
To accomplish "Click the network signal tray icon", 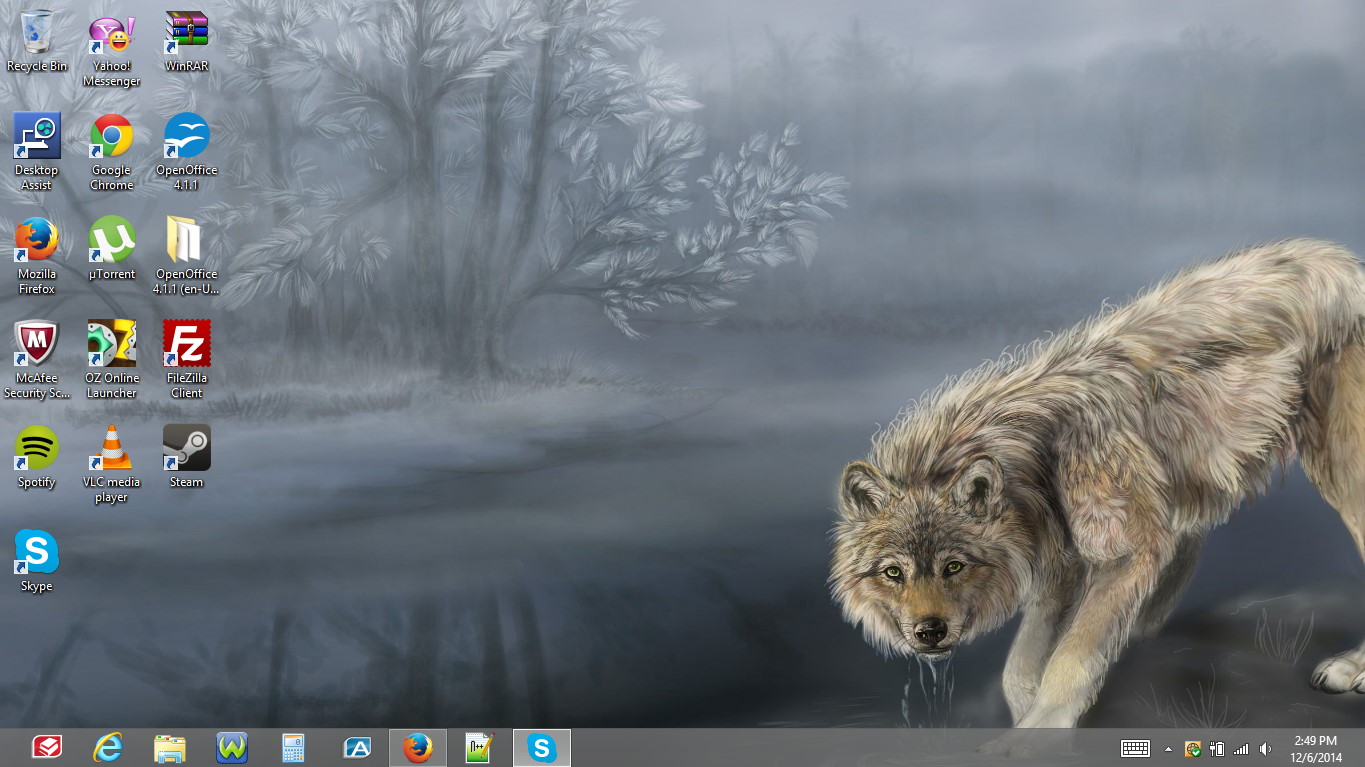I will click(x=1241, y=749).
